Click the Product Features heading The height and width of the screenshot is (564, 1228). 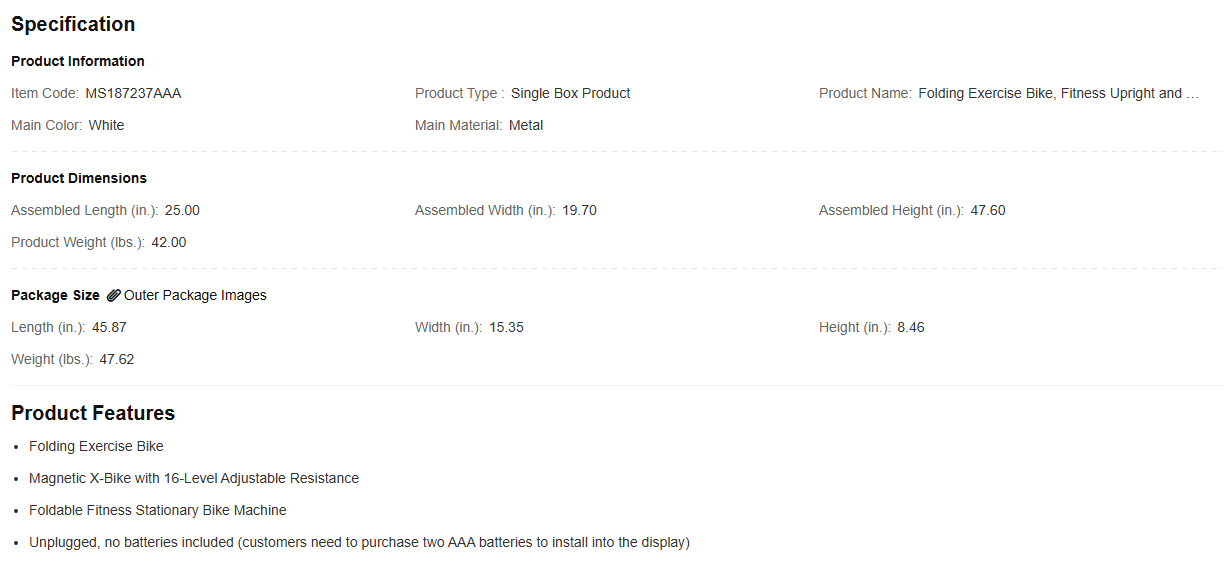[93, 413]
